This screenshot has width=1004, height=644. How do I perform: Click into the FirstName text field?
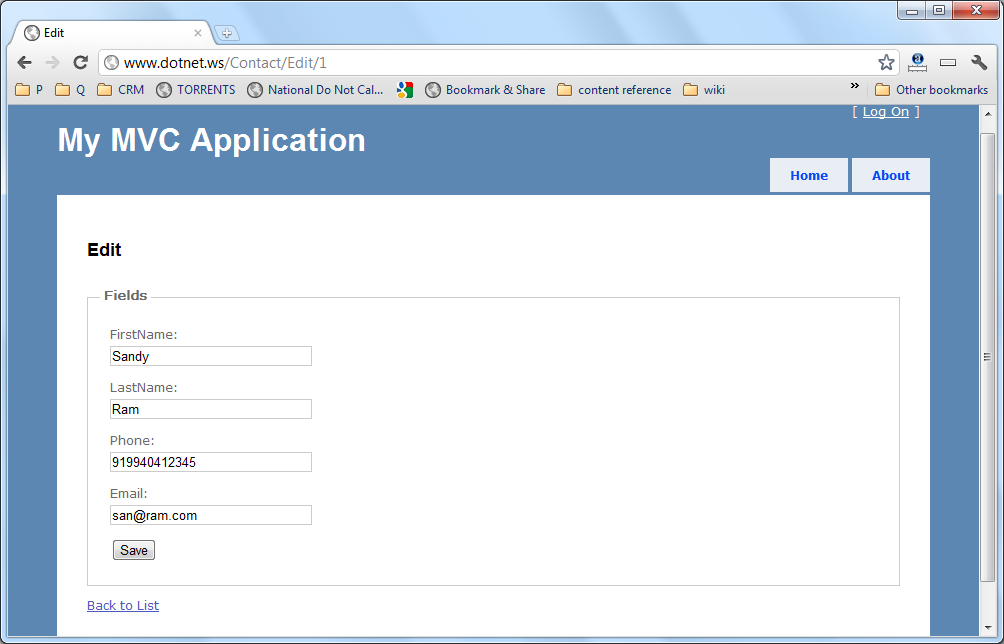point(210,356)
